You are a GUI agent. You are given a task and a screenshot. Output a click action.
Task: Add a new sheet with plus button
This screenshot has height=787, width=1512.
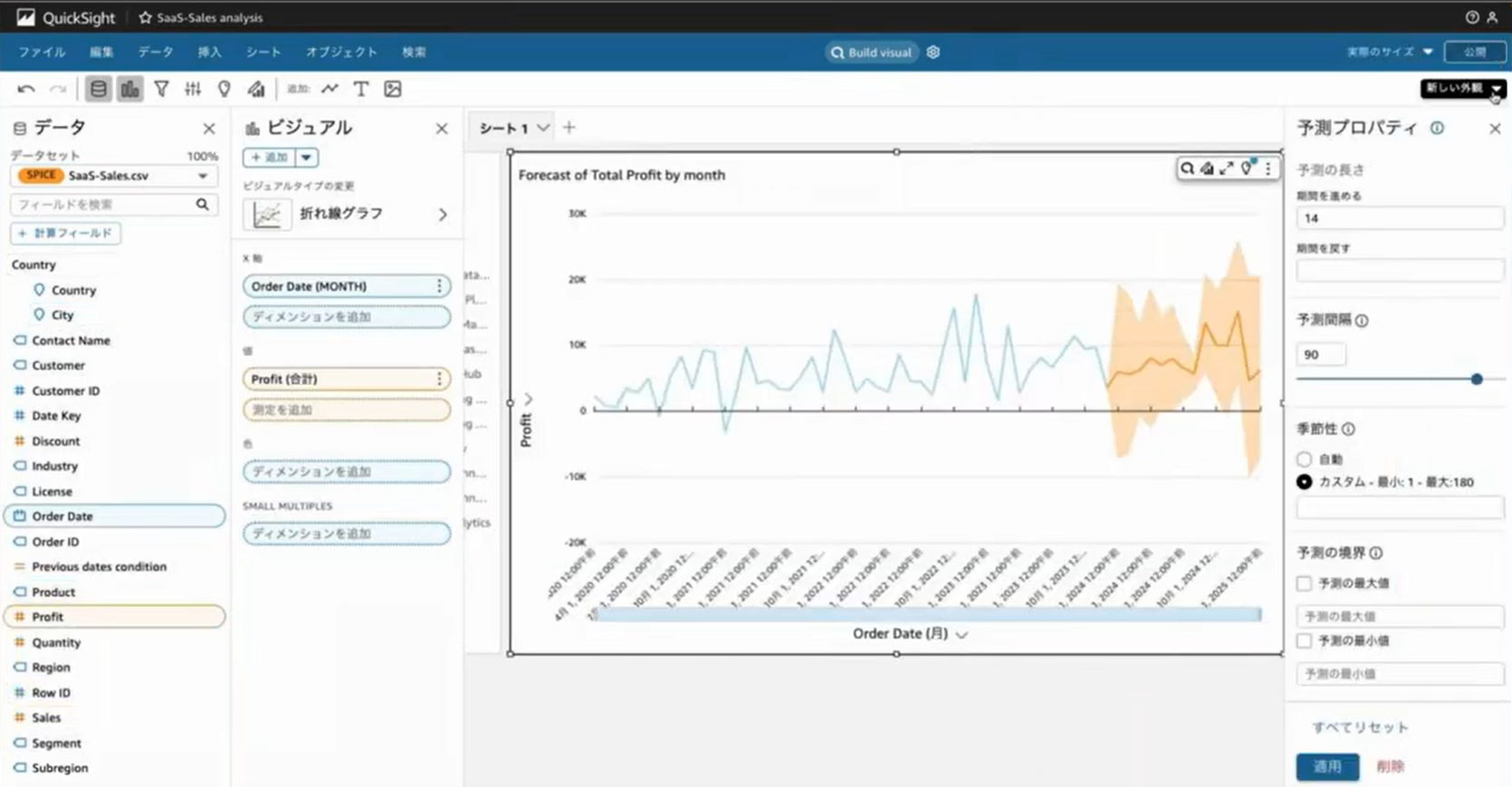click(569, 128)
